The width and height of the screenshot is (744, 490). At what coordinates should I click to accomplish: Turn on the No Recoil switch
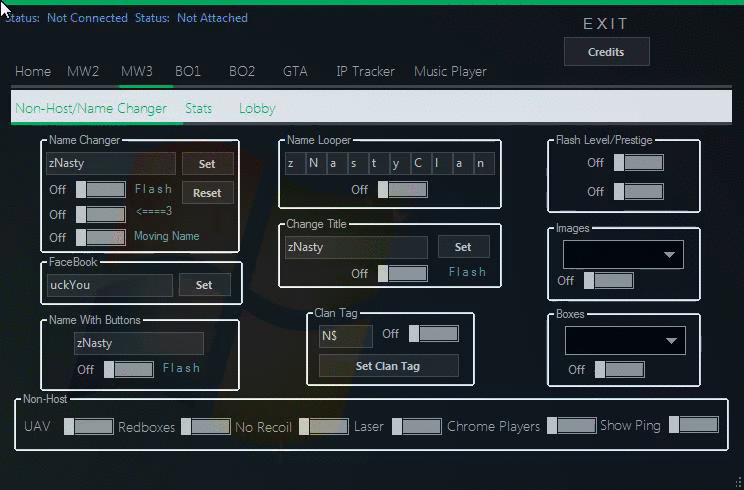(323, 427)
